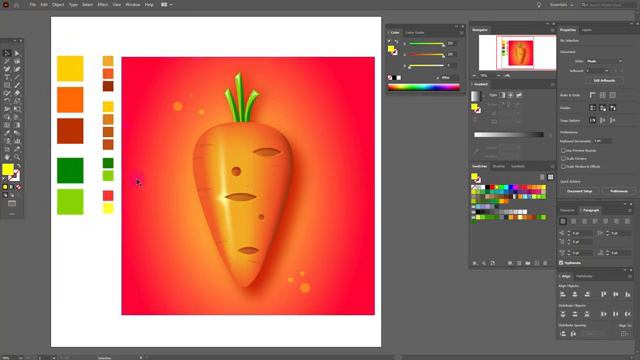Enable Use Preview Bounds checkbox
Image resolution: width=640 pixels, height=360 pixels.
[x=563, y=151]
